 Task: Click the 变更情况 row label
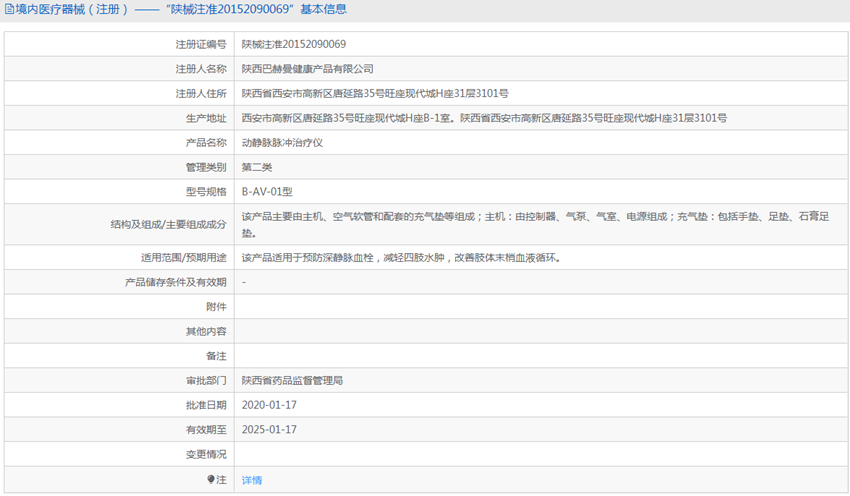[x=206, y=455]
